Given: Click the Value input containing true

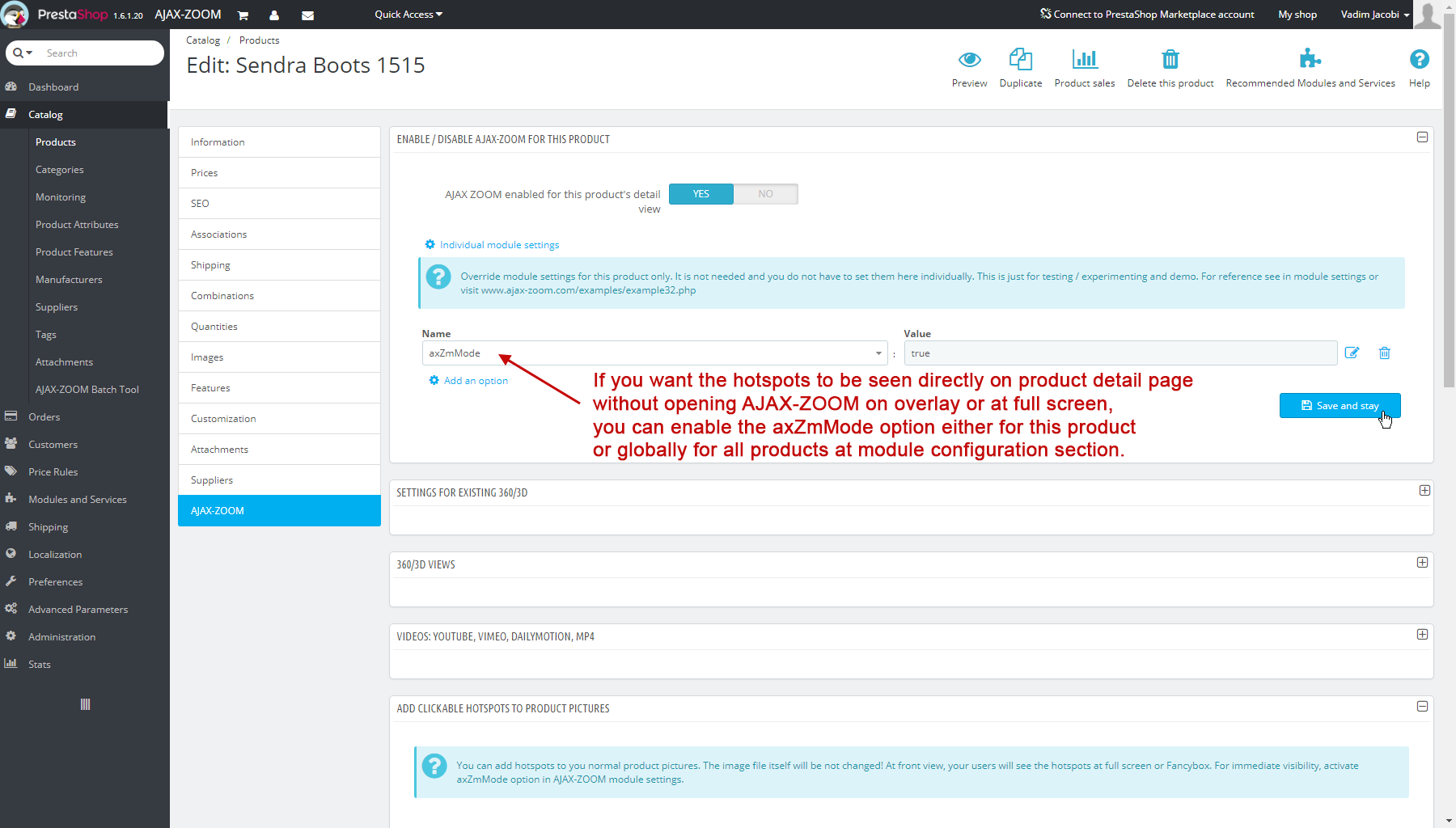Looking at the screenshot, I should [1120, 353].
